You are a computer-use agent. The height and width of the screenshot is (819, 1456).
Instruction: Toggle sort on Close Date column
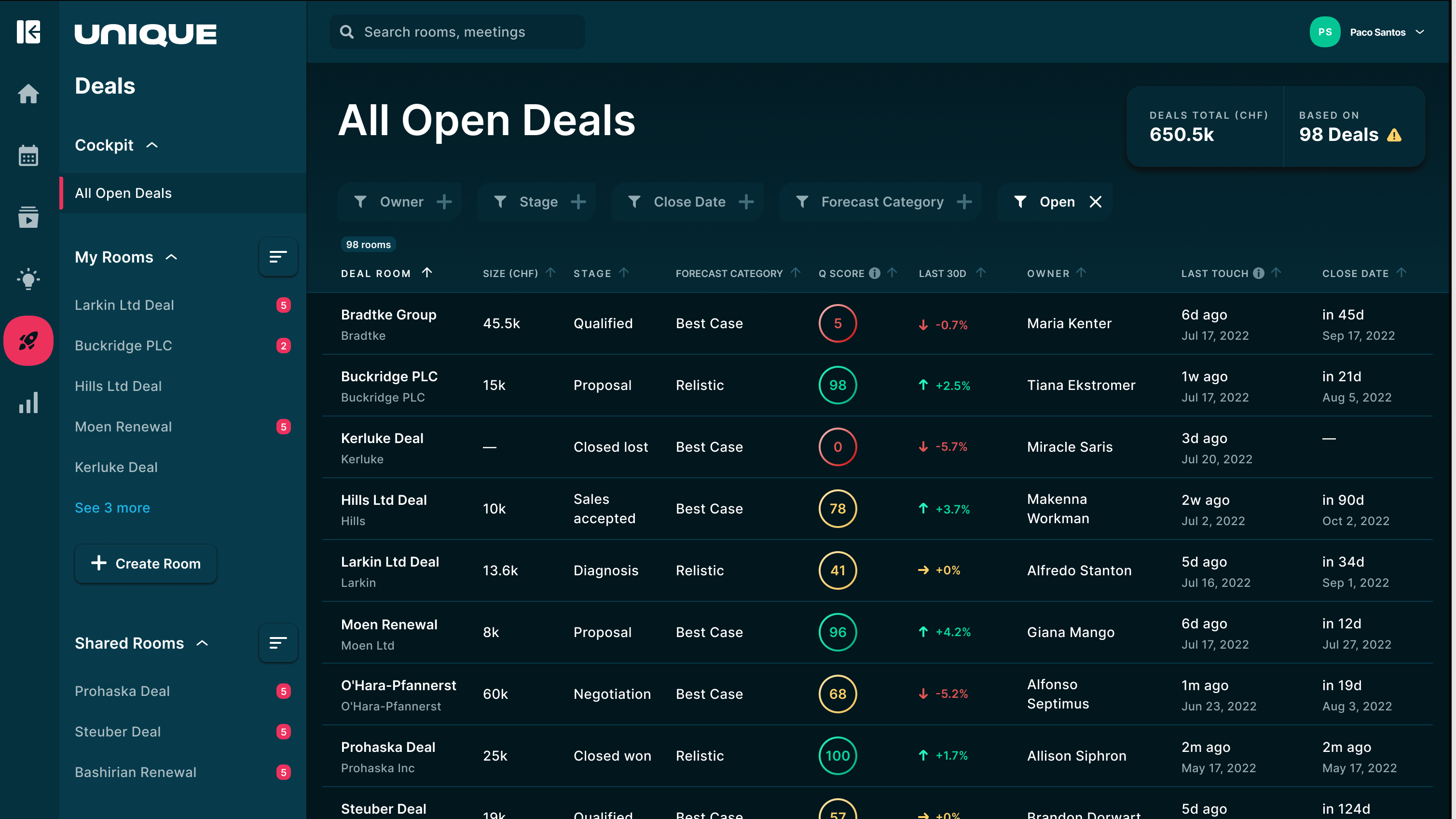point(1401,273)
